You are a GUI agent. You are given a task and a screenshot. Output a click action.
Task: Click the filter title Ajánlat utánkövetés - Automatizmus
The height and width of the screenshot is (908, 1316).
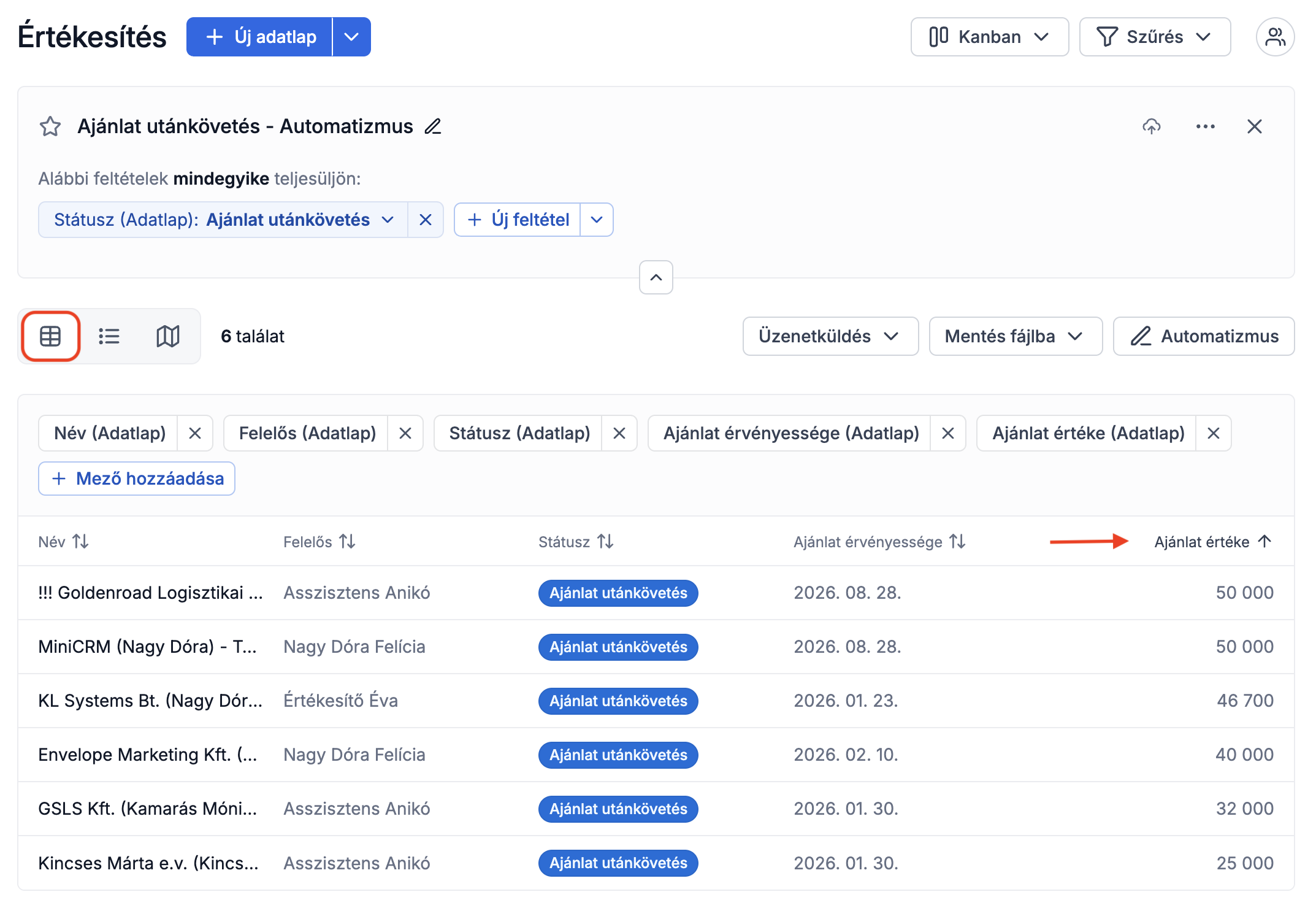coord(245,126)
